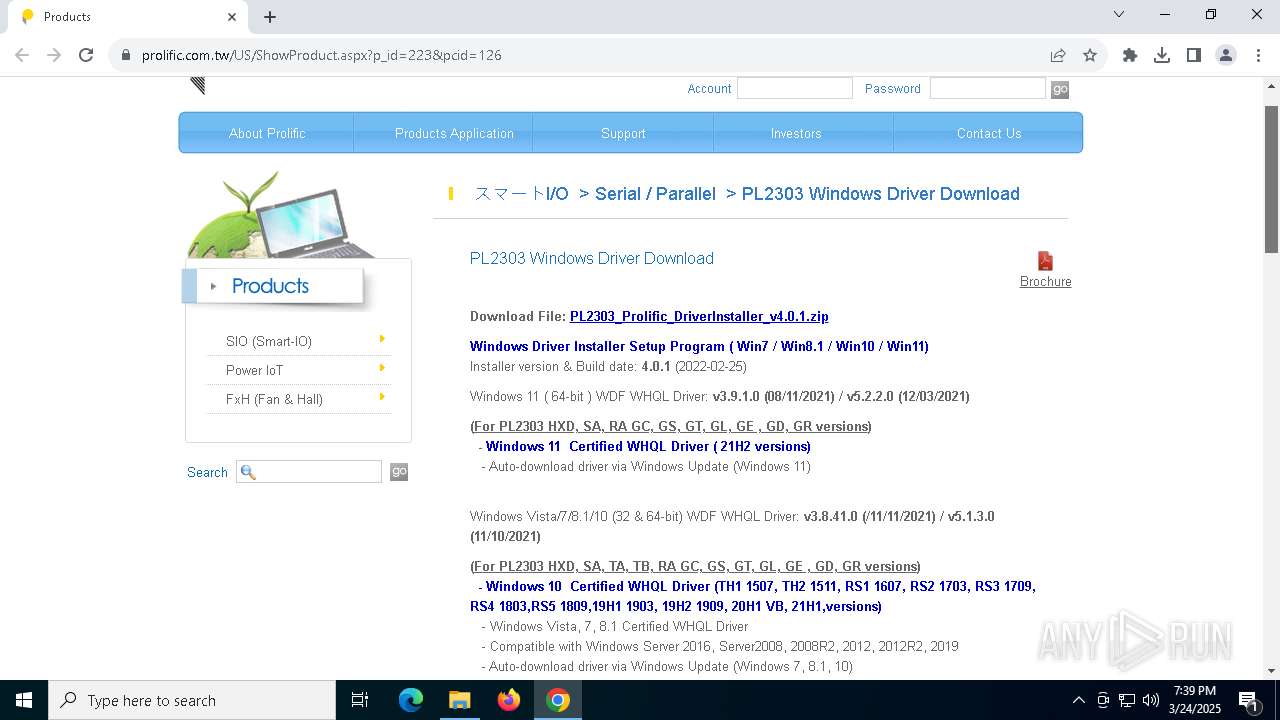This screenshot has width=1280, height=720.
Task: Click the Brochure link text
Action: pyautogui.click(x=1045, y=282)
